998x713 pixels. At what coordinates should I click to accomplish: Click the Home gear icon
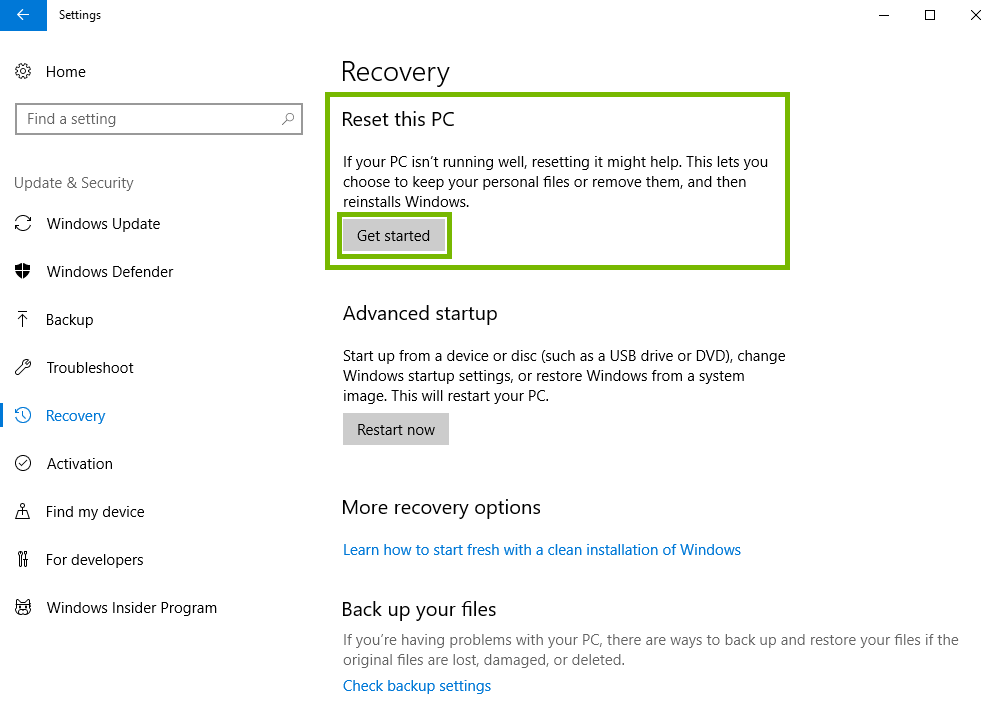point(23,71)
